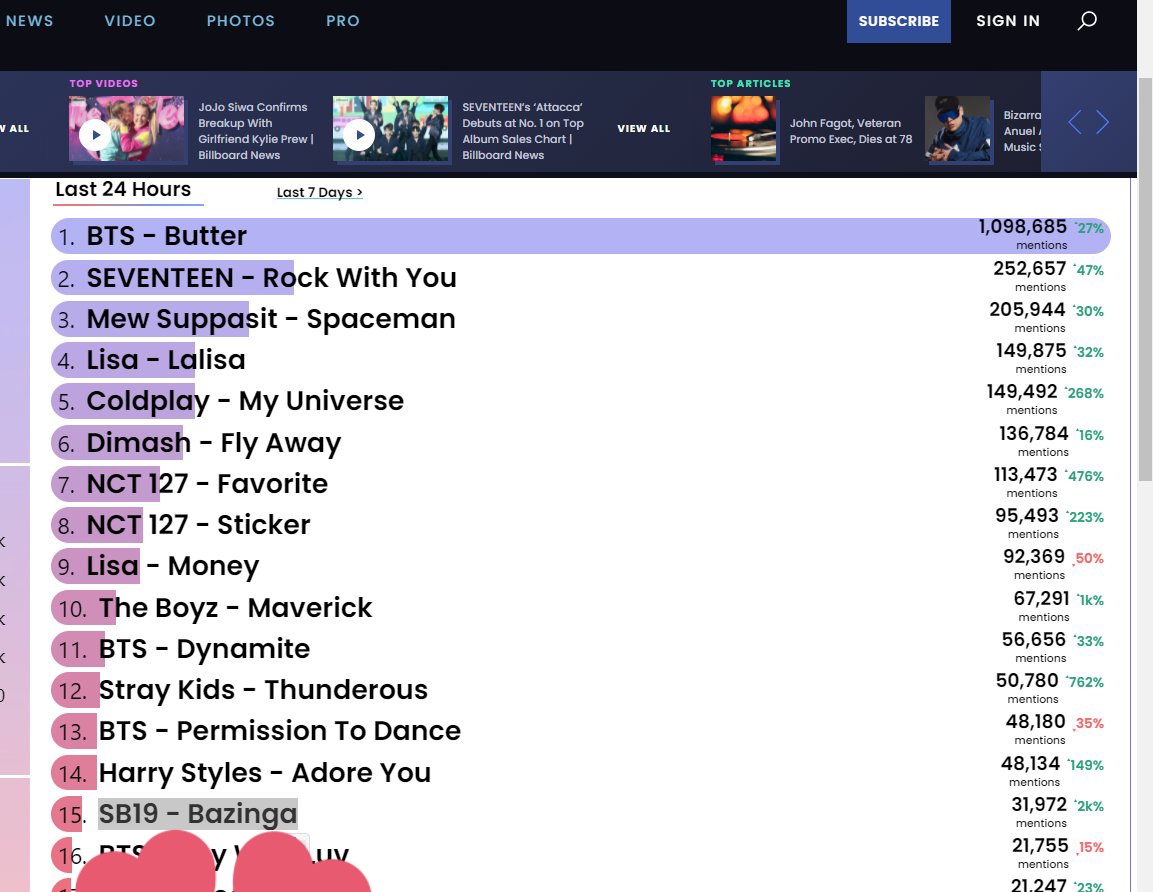The width and height of the screenshot is (1153, 892).
Task: Click the 56,656 mentions count
Action: (x=1034, y=640)
